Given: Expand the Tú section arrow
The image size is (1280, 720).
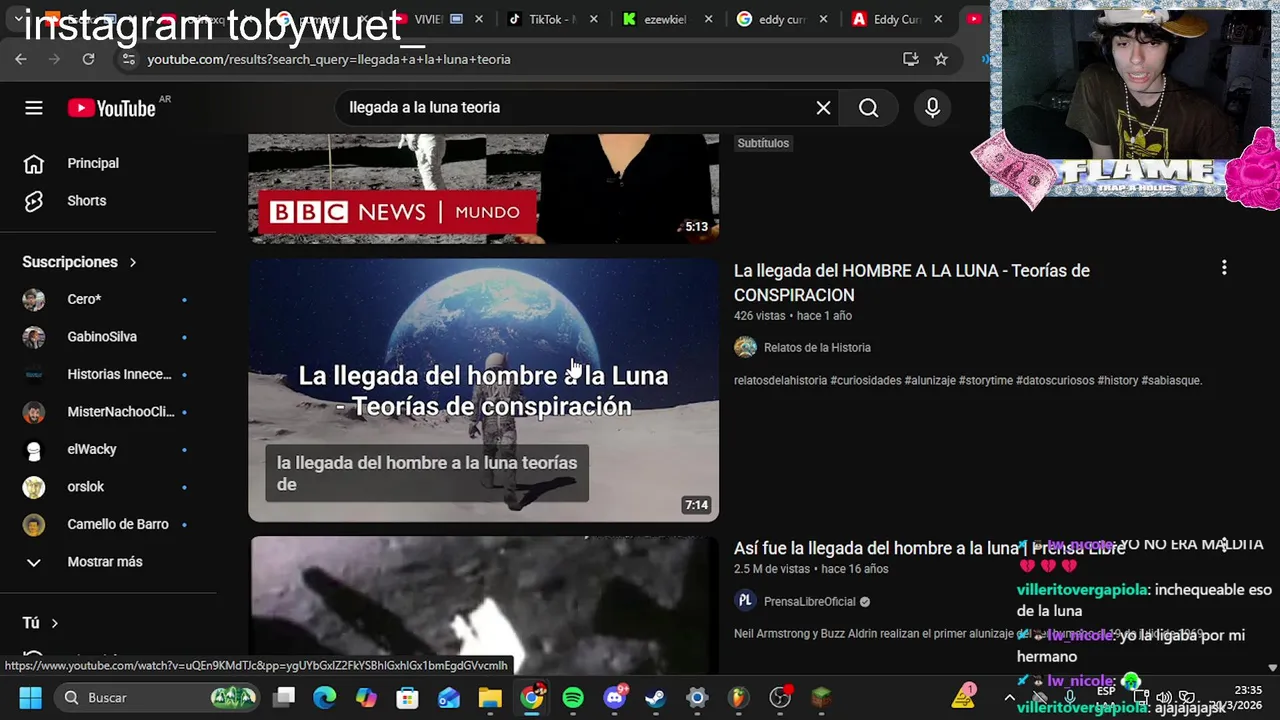Looking at the screenshot, I should (54, 623).
